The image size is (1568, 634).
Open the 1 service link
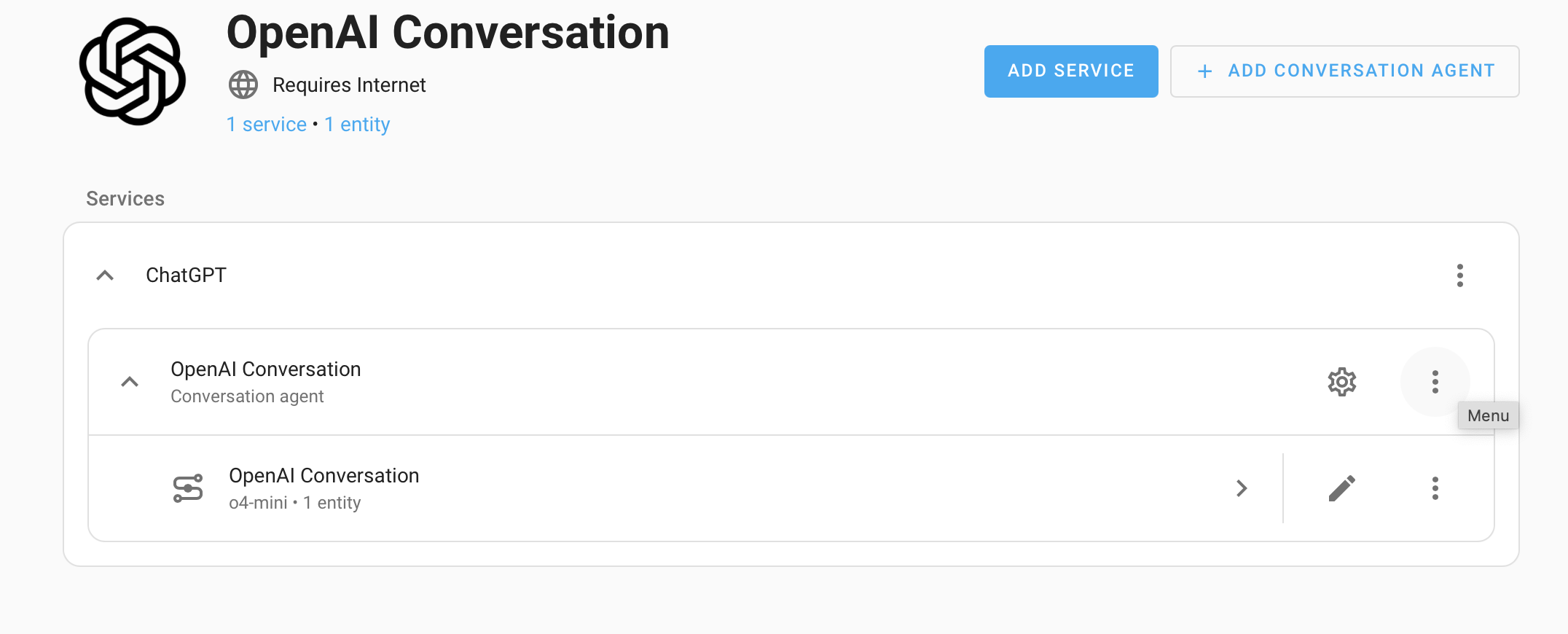(x=266, y=125)
